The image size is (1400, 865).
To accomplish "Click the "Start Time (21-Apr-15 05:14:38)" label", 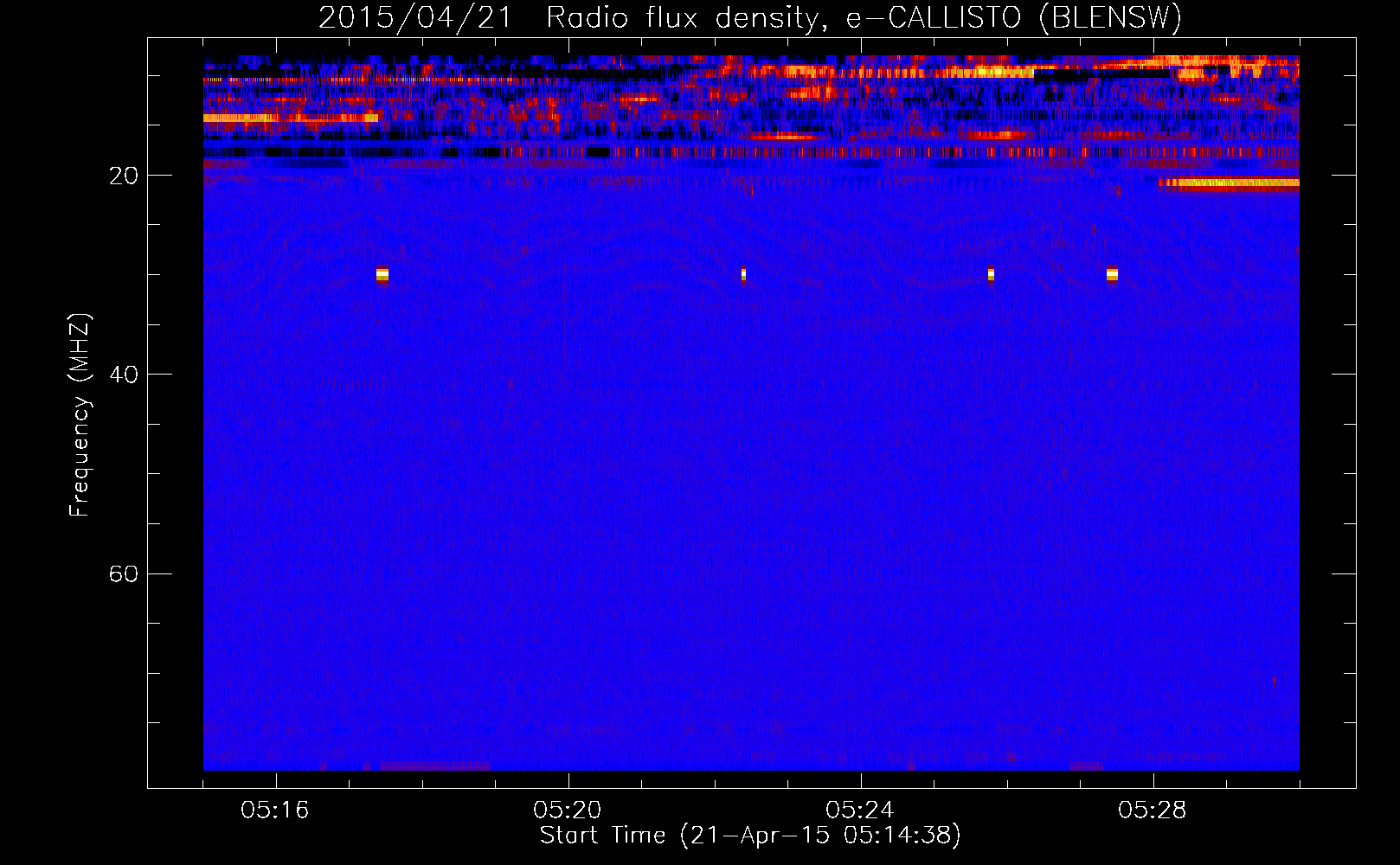I will pos(750,836).
